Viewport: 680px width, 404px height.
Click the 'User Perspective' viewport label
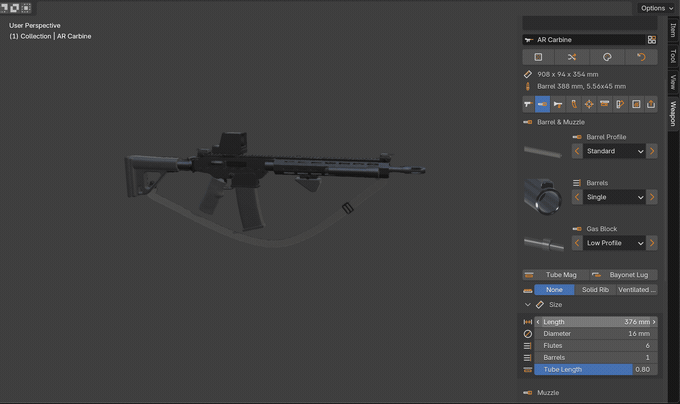pos(35,26)
